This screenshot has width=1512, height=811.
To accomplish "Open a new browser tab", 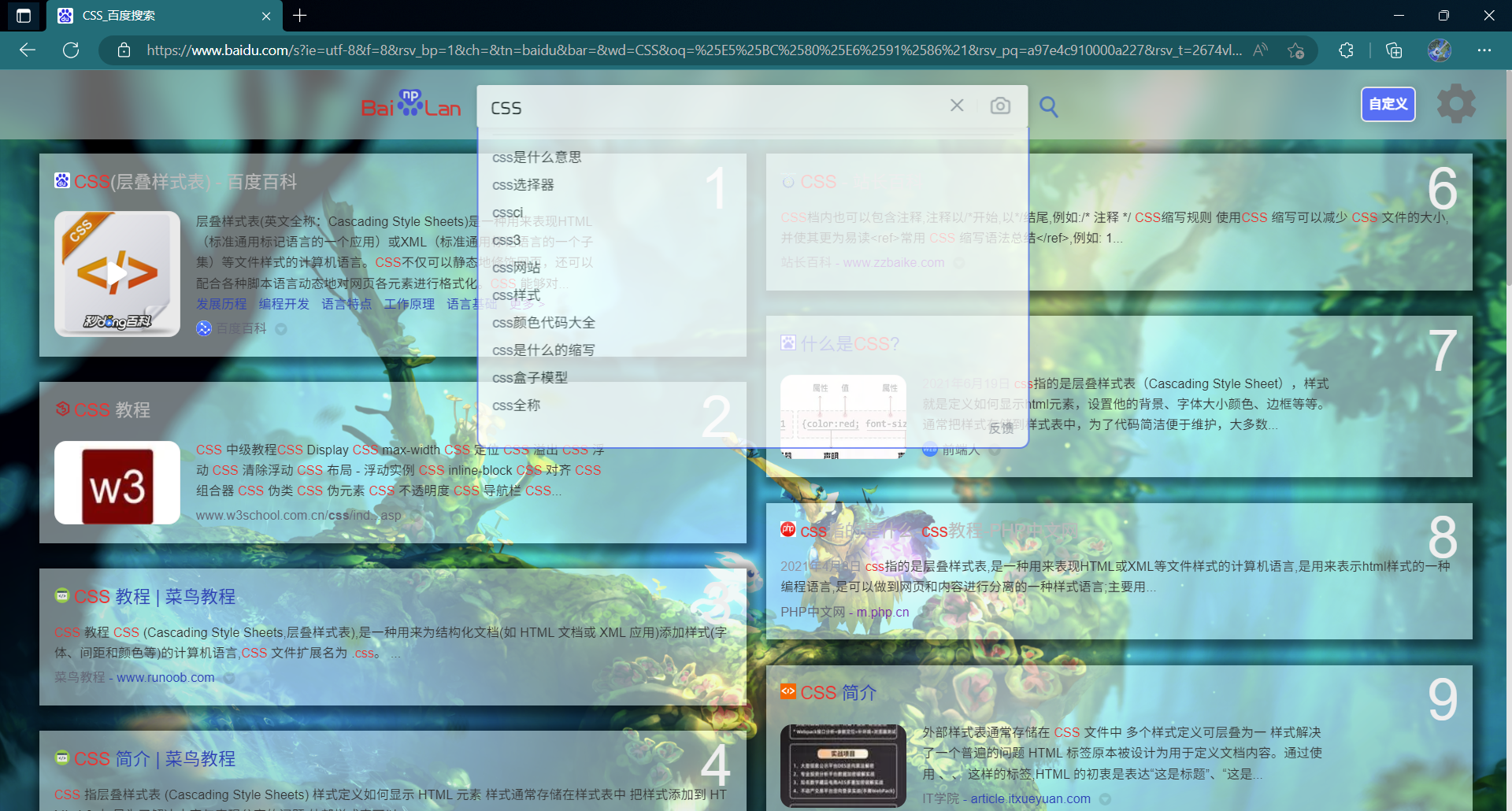I will point(300,15).
